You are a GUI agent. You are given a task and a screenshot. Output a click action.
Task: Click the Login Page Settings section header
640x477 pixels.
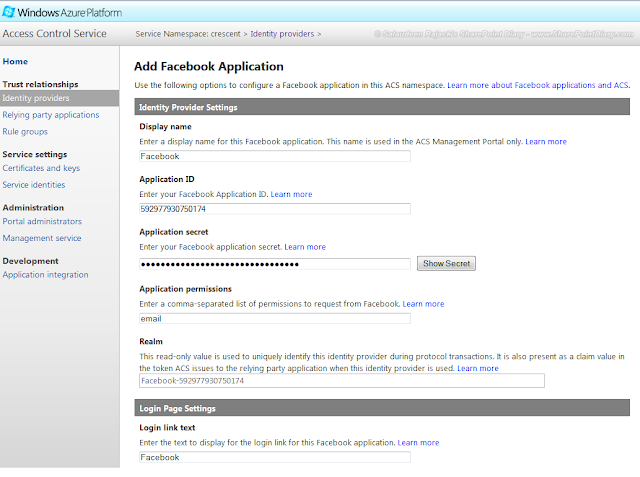point(382,408)
